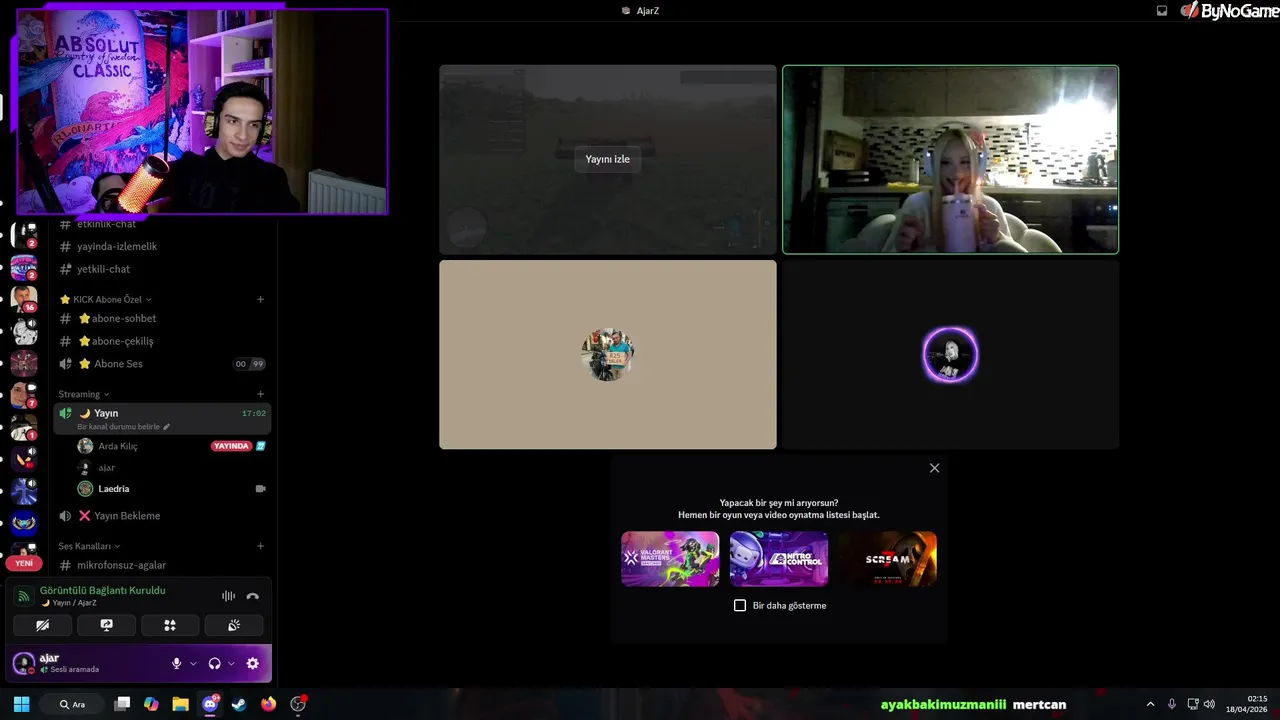Screen dimensions: 1280x720
Task: Click the taskbar Ara search box
Action: (x=73, y=704)
